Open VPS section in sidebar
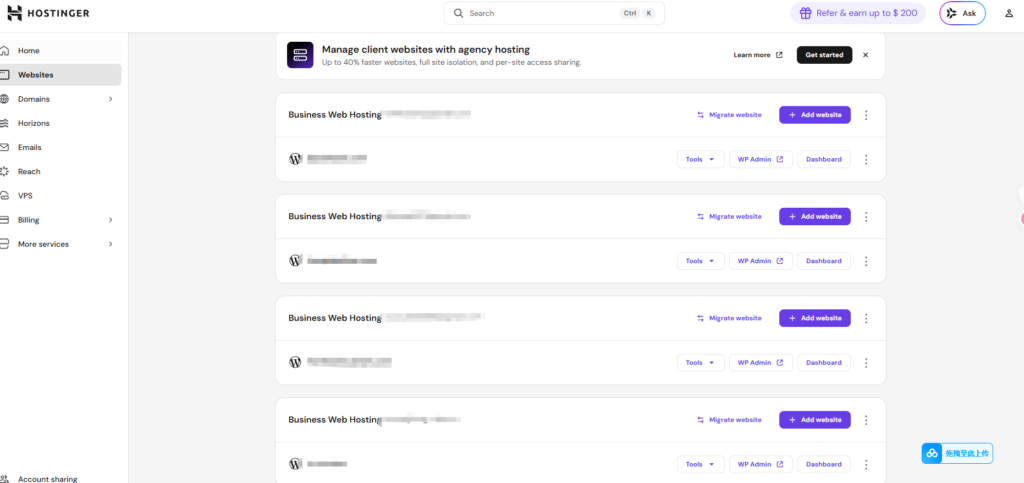The height and width of the screenshot is (483, 1024). pos(25,196)
